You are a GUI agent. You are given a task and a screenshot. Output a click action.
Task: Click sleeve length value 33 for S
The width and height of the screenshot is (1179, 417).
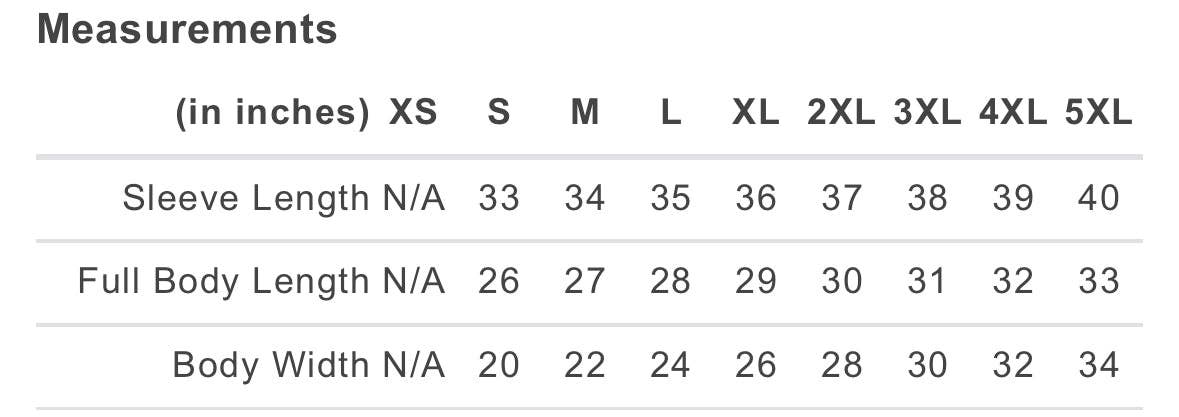(499, 199)
